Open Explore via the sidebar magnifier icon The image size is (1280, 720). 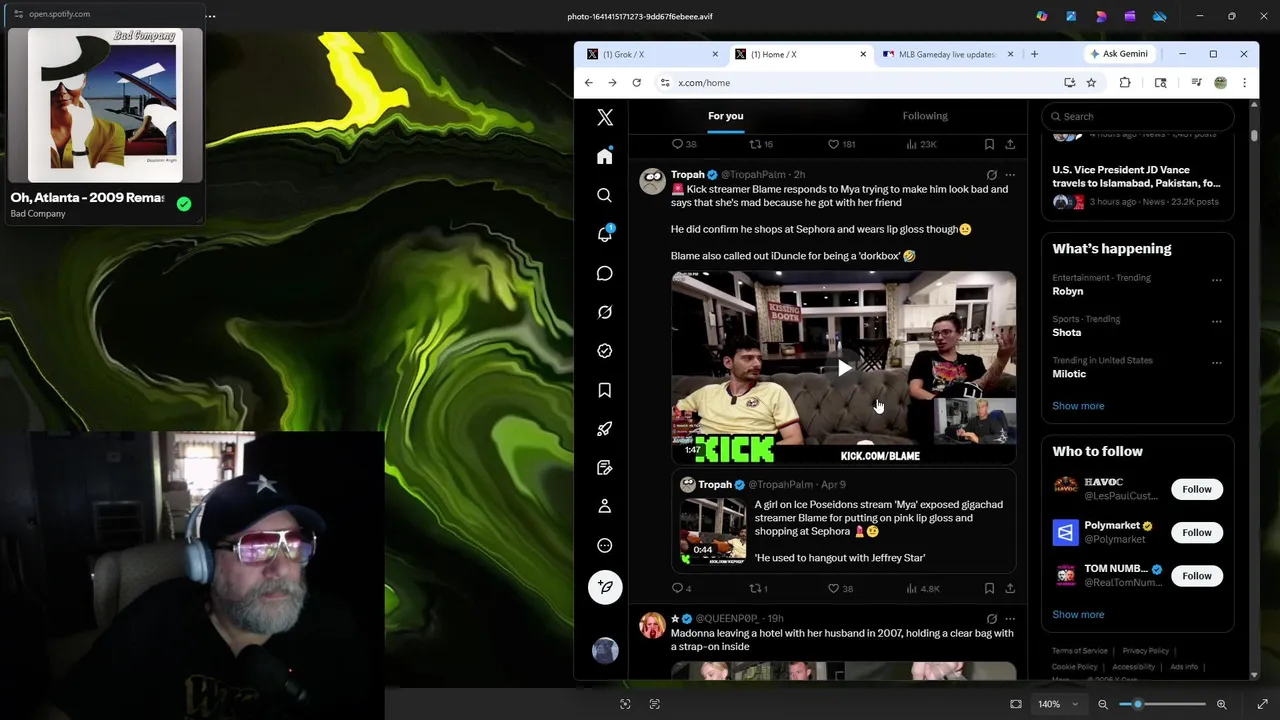tap(605, 196)
